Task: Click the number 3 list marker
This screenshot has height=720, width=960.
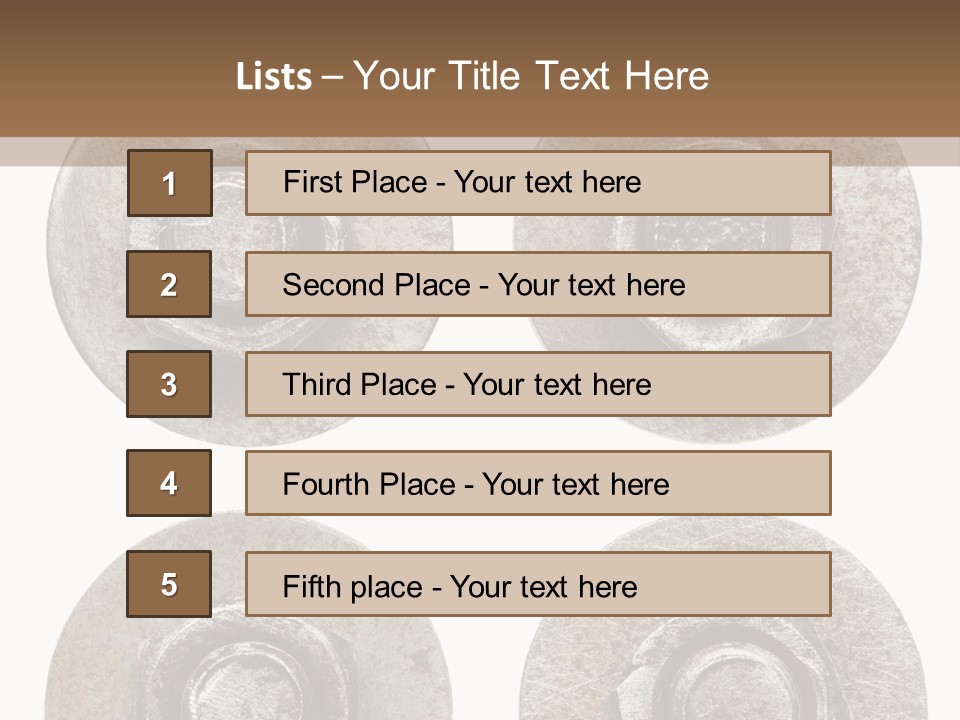Action: [x=169, y=384]
